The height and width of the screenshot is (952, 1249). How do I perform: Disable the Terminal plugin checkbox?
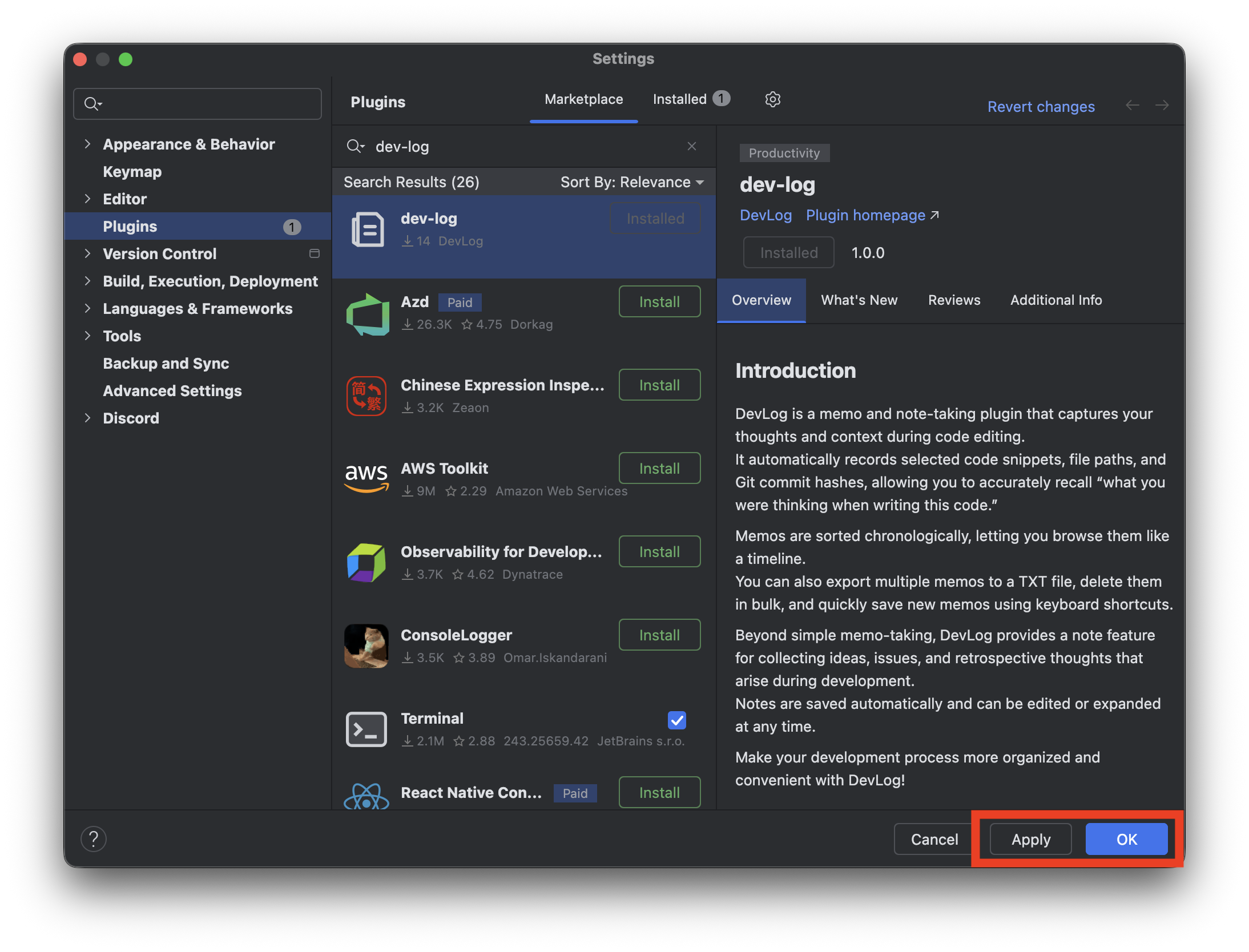click(x=676, y=720)
